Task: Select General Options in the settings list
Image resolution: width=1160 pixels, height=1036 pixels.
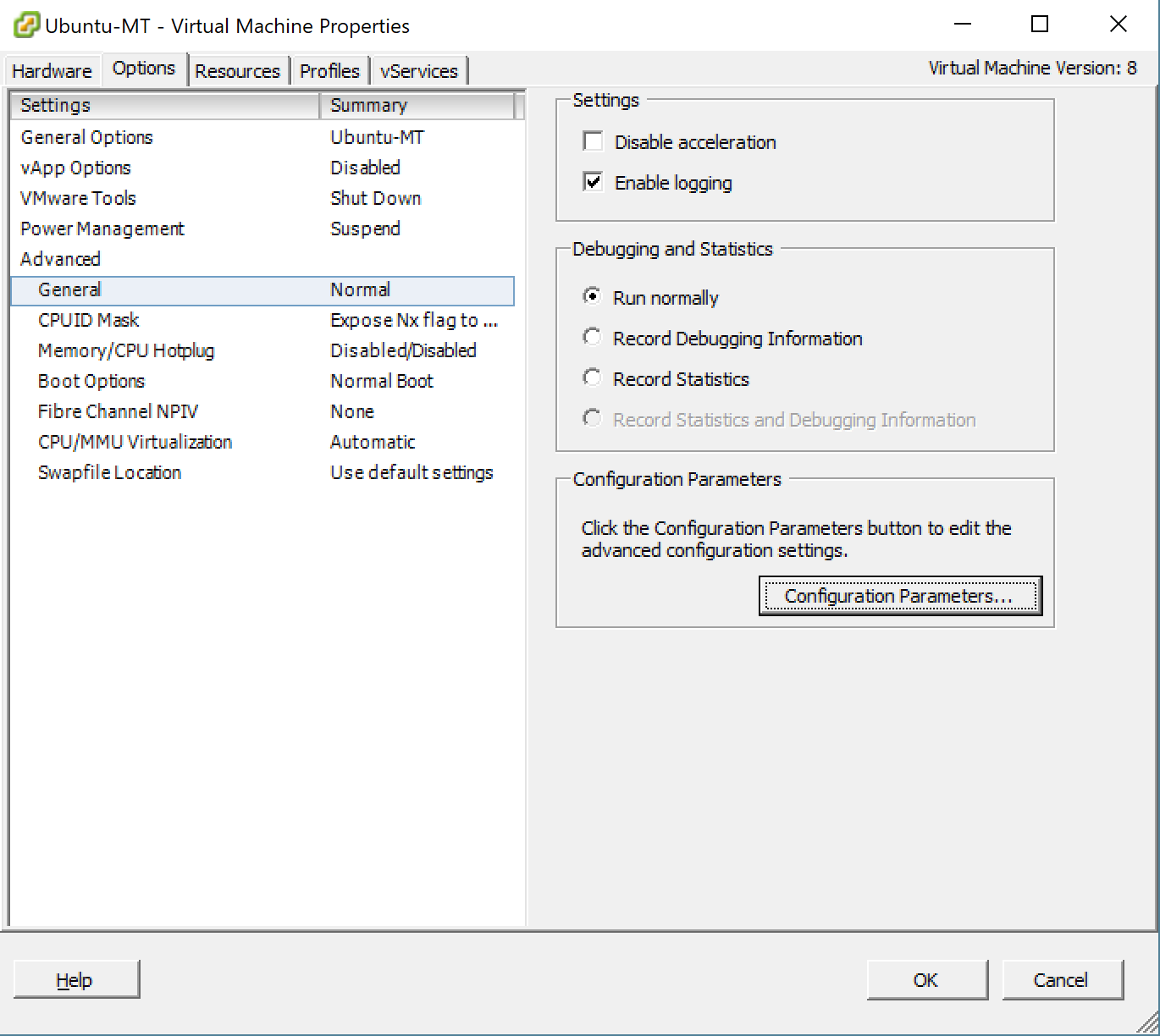Action: point(86,137)
